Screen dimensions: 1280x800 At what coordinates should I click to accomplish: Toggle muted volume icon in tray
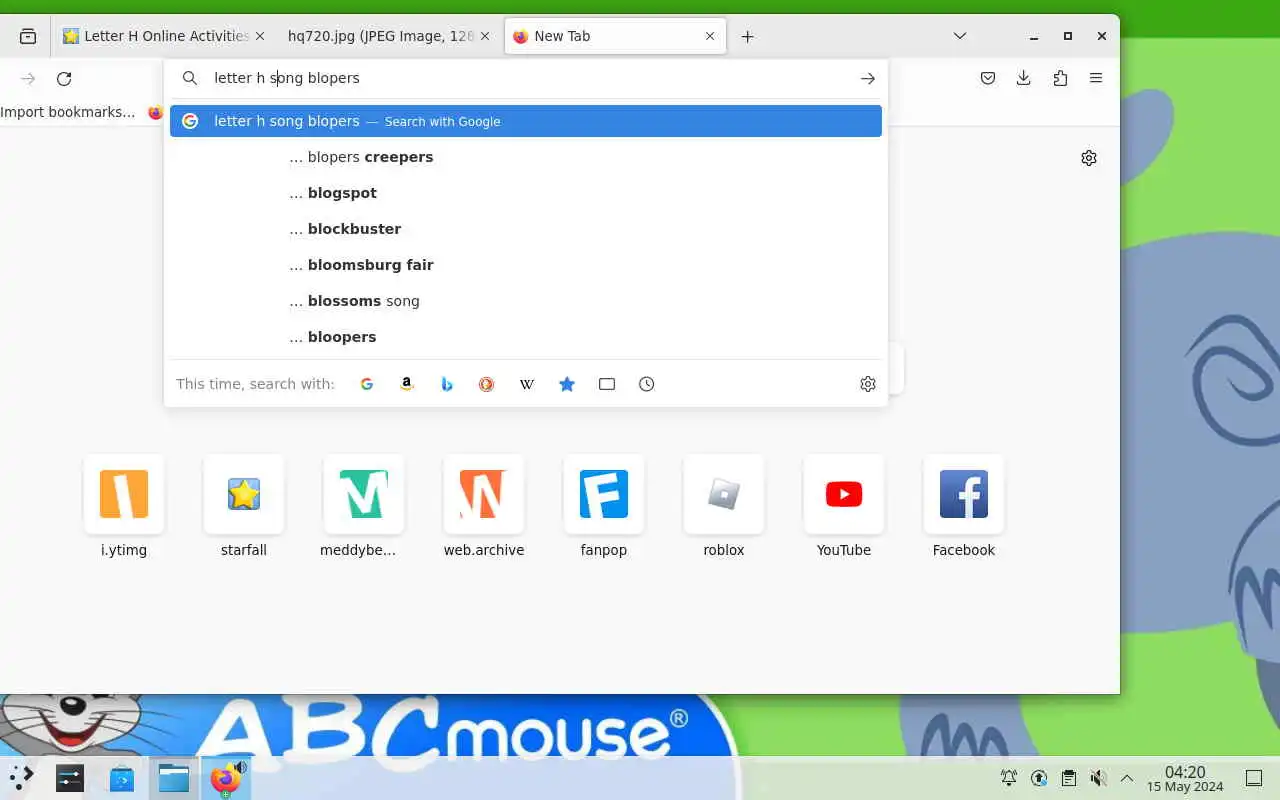coord(1098,778)
